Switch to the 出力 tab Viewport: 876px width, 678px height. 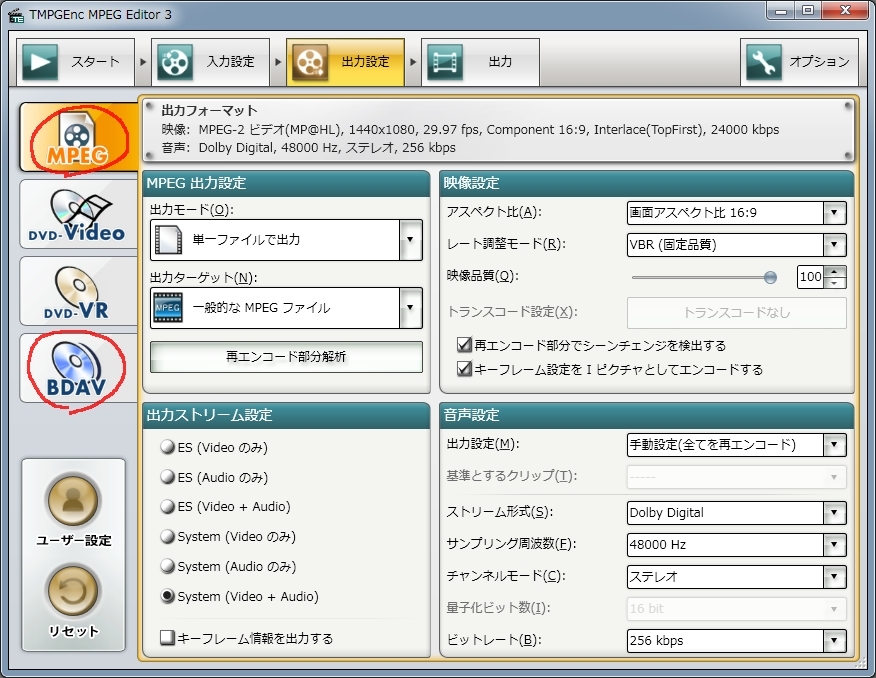pyautogui.click(x=480, y=62)
